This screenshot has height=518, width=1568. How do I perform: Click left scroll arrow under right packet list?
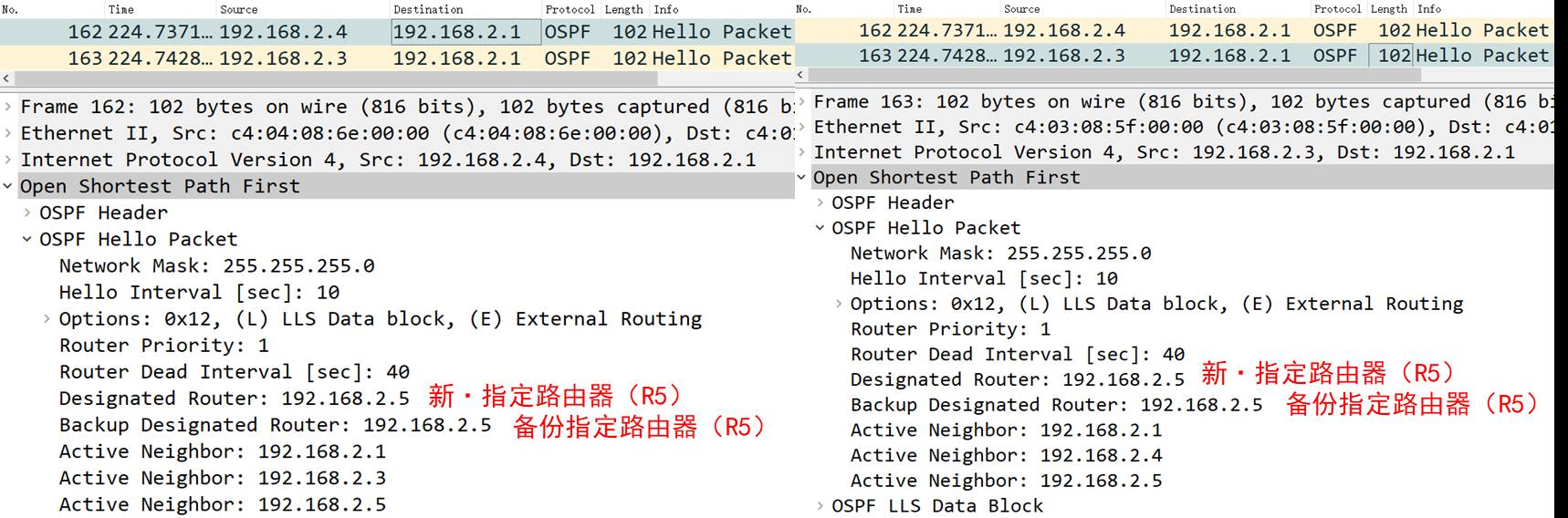(801, 75)
